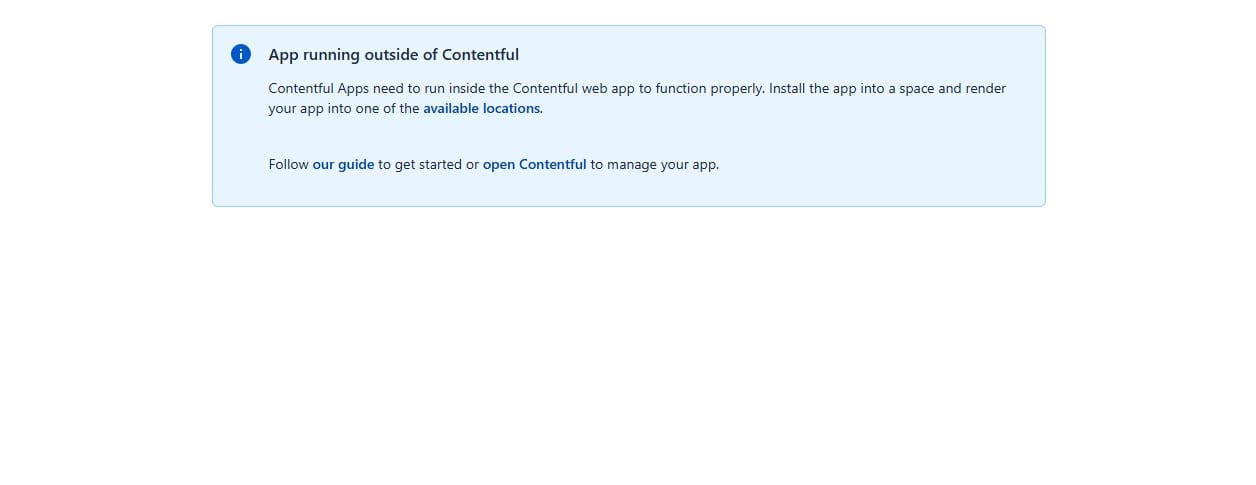
Task: Open the "available locations" link
Action: coord(481,108)
